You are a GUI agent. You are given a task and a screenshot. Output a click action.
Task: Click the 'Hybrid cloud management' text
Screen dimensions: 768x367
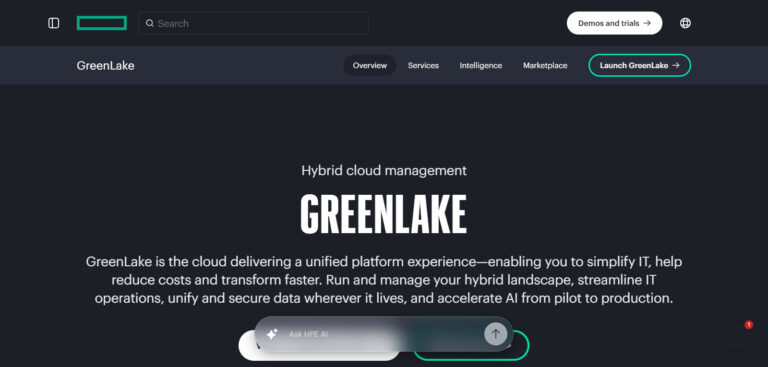click(384, 171)
